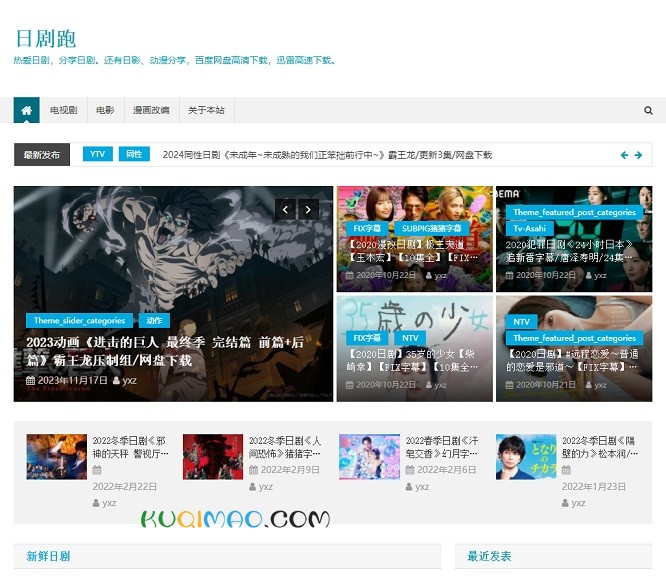
Task: Advance main slider to next slide
Action: click(308, 209)
